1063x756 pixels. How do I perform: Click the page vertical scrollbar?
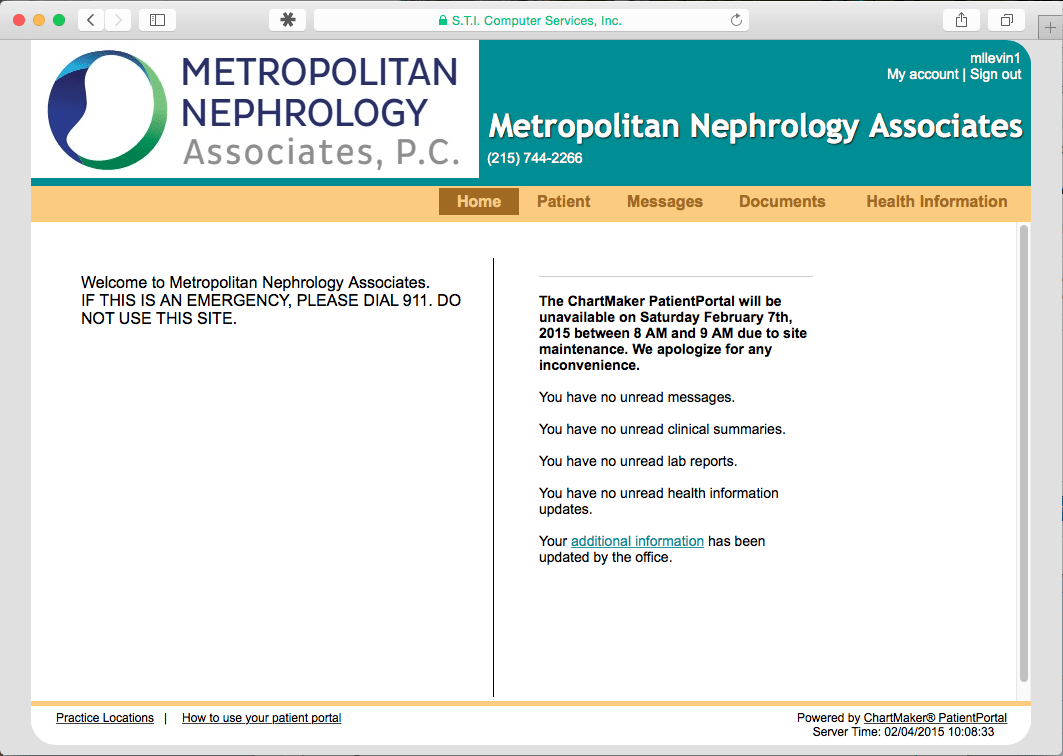pos(1024,453)
